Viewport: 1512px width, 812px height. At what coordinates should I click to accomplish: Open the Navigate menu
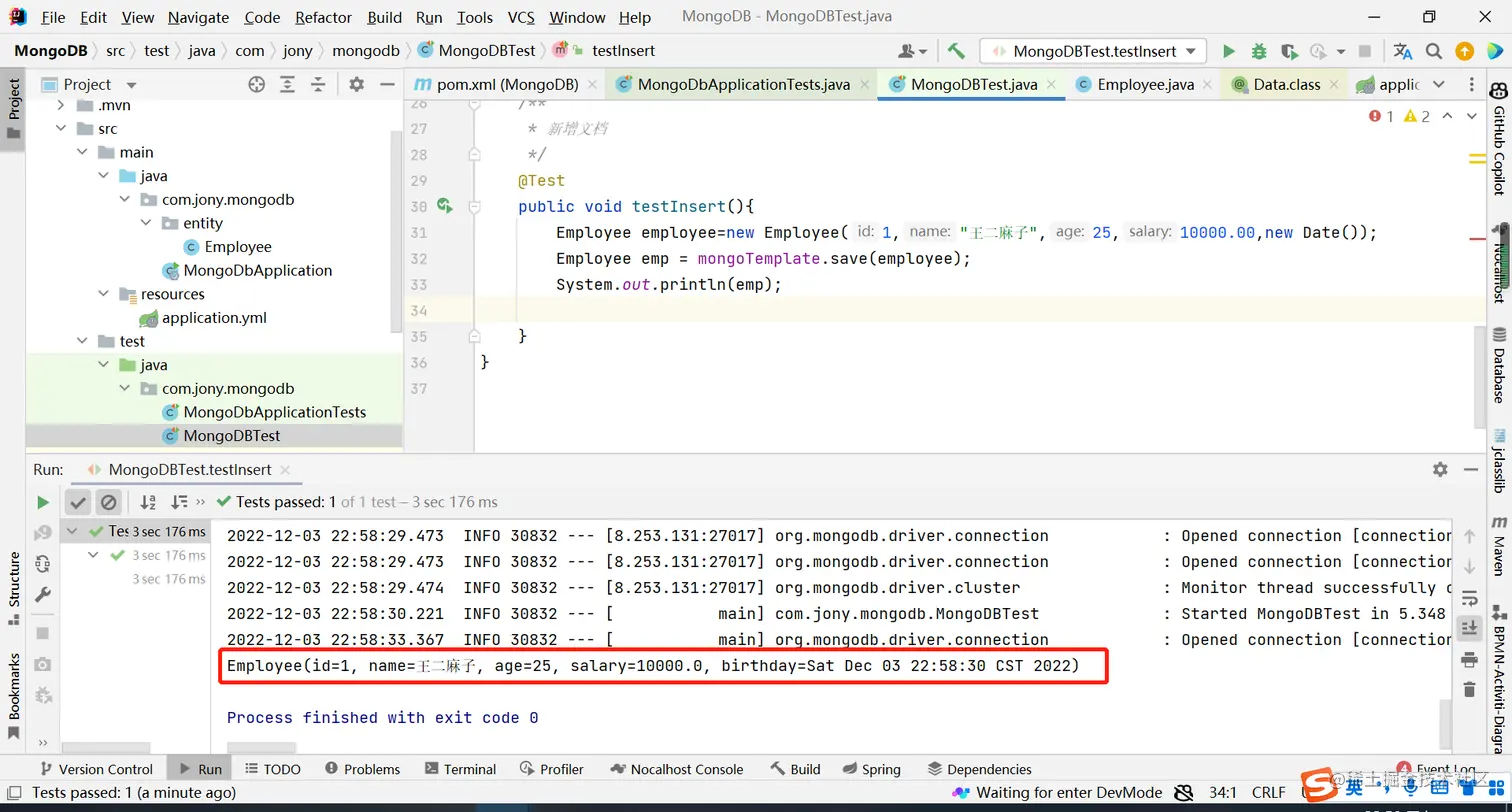point(198,17)
